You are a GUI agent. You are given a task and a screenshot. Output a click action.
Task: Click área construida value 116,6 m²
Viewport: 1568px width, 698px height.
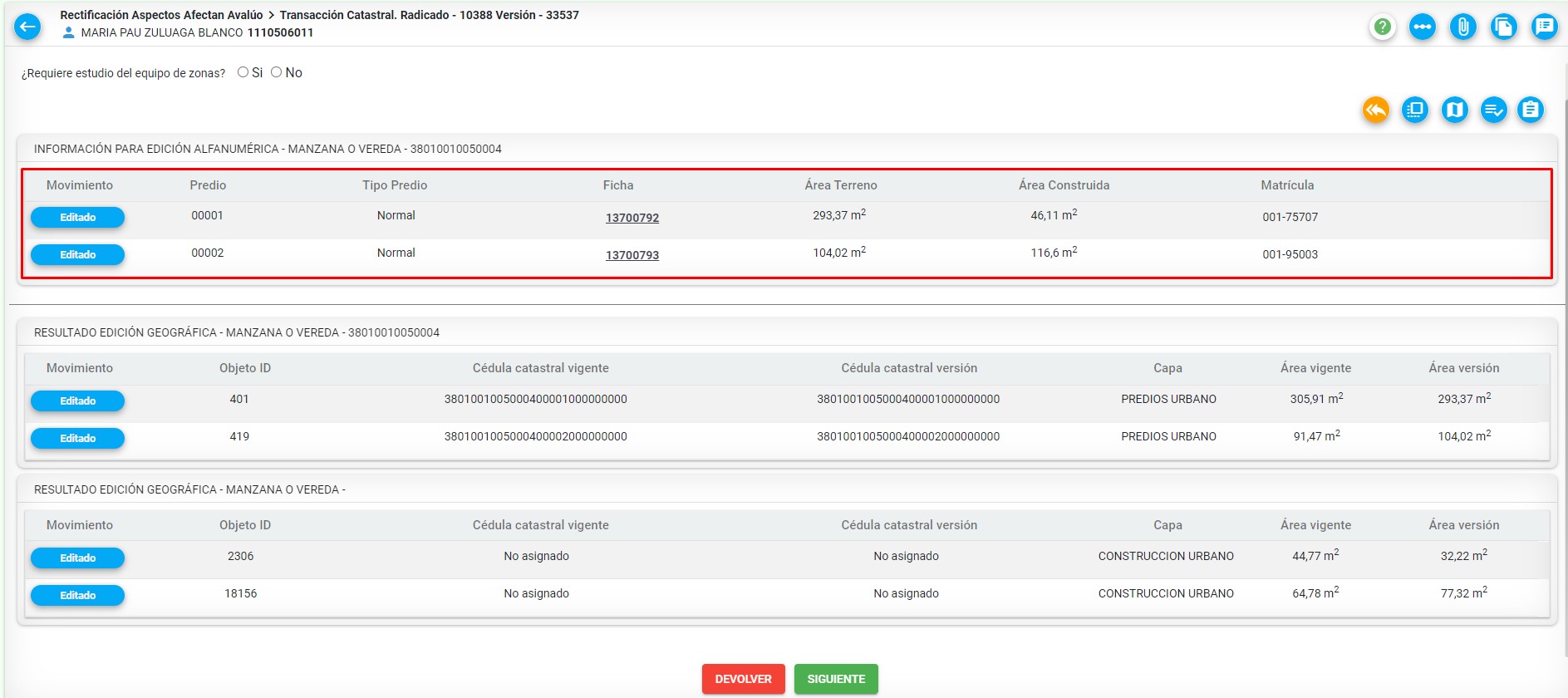point(1054,252)
